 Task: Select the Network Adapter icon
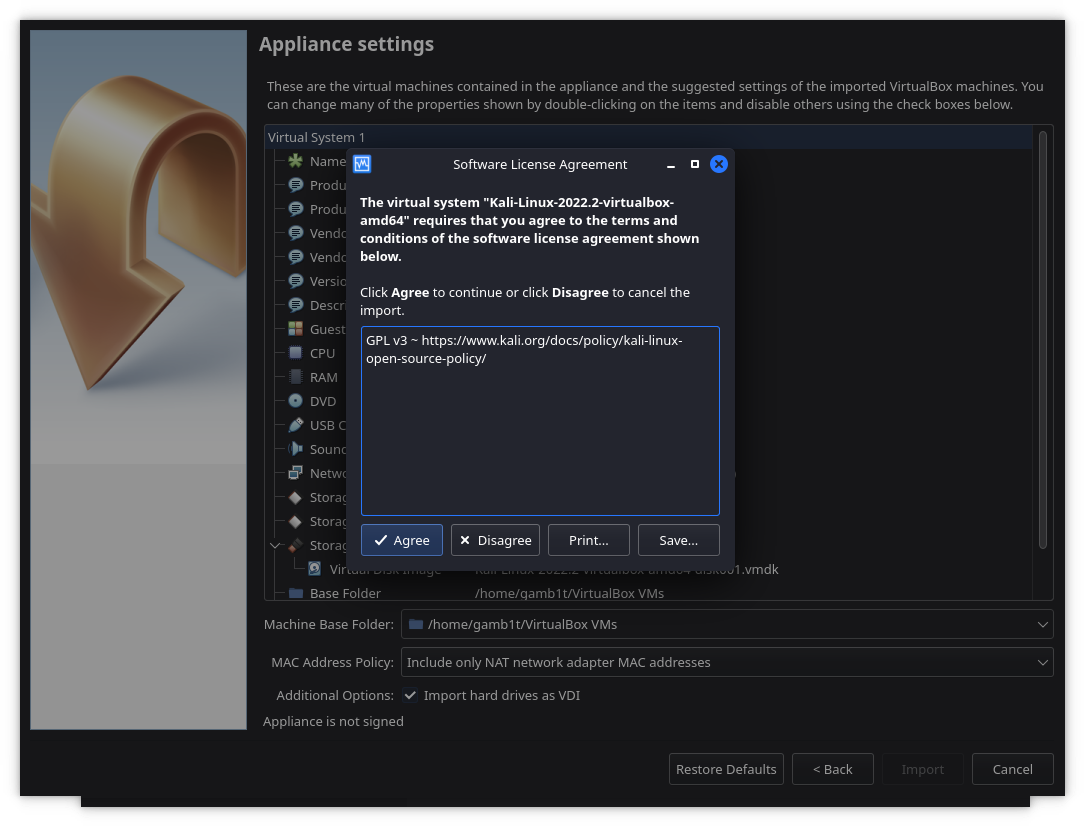[295, 473]
